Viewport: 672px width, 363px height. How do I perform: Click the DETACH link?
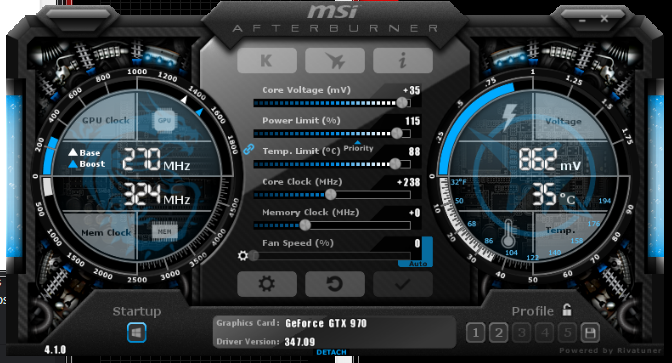(x=331, y=352)
